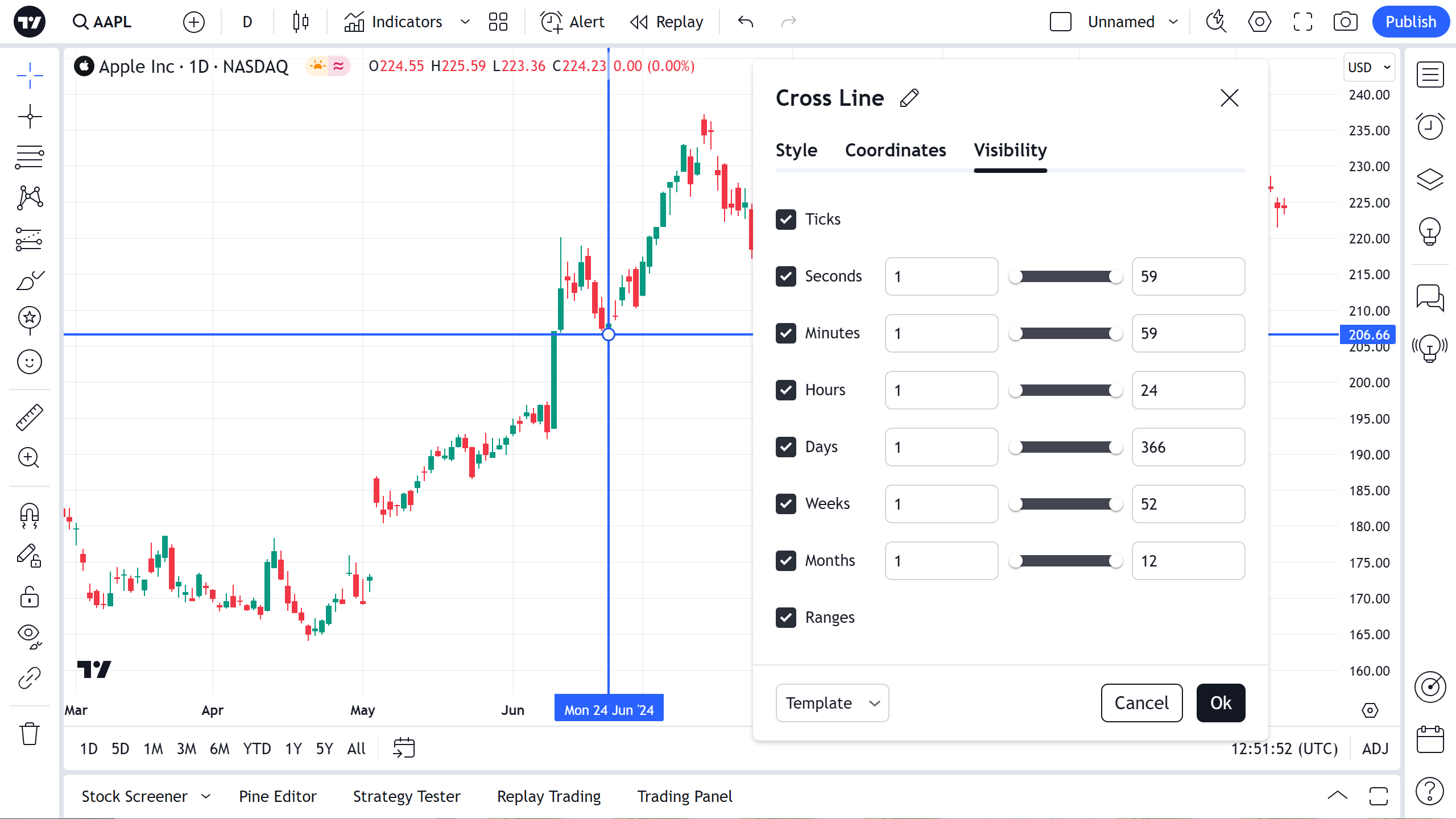
Task: Open the Template dropdown
Action: click(832, 703)
